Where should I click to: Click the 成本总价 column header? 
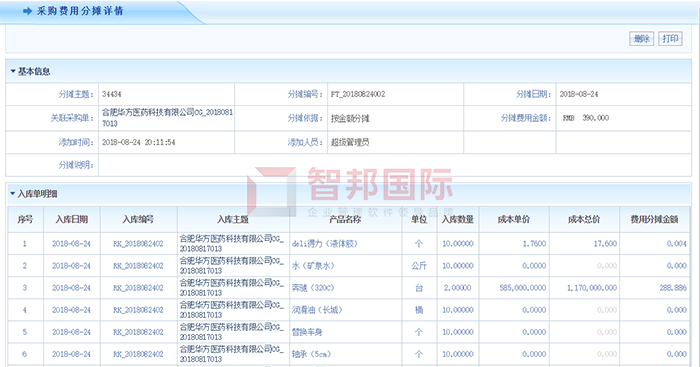(x=584, y=219)
